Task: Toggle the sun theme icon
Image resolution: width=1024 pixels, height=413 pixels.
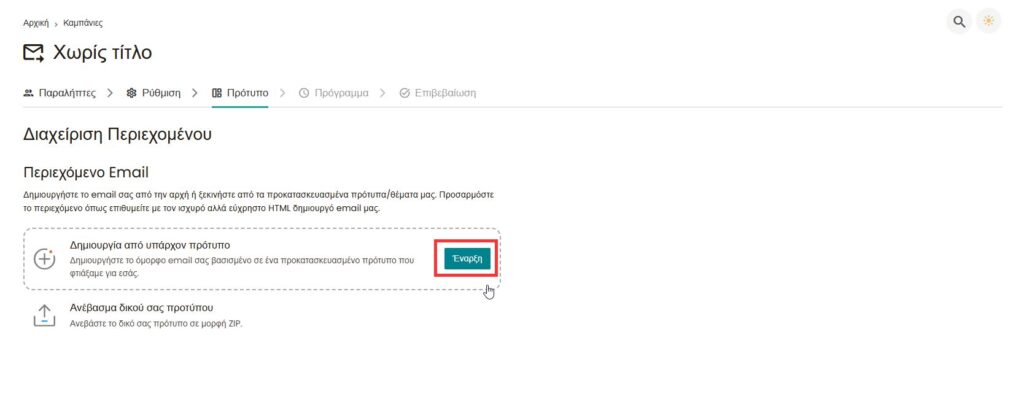Action: [989, 22]
